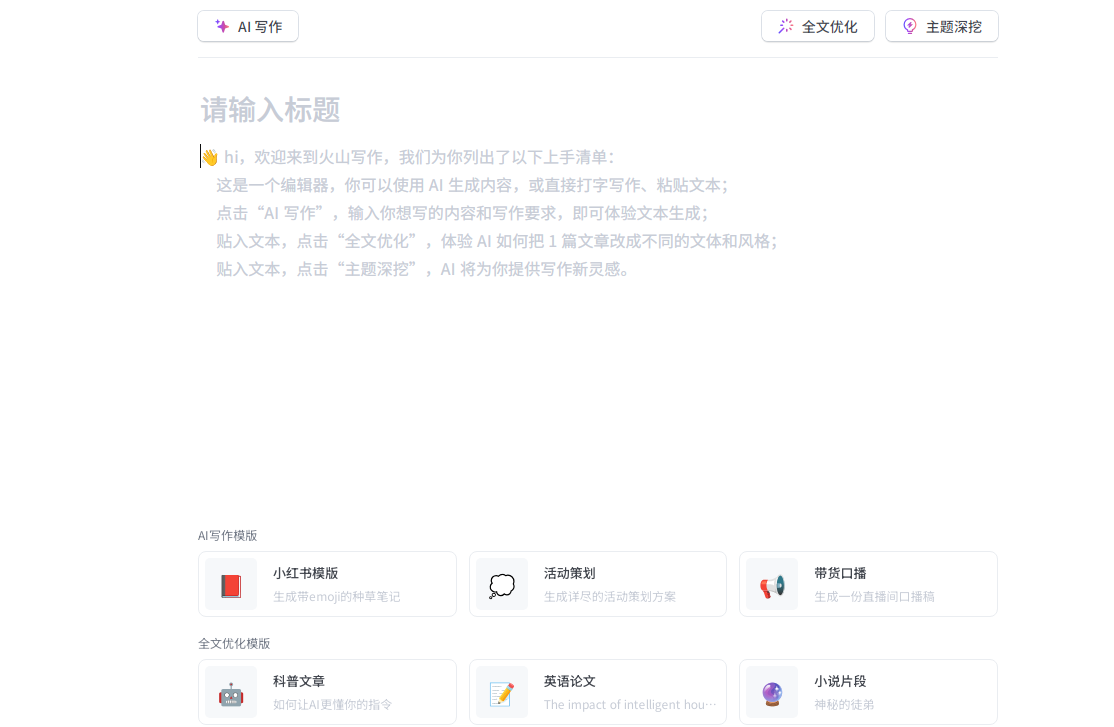Open the 英语论文 optimization template

[597, 692]
